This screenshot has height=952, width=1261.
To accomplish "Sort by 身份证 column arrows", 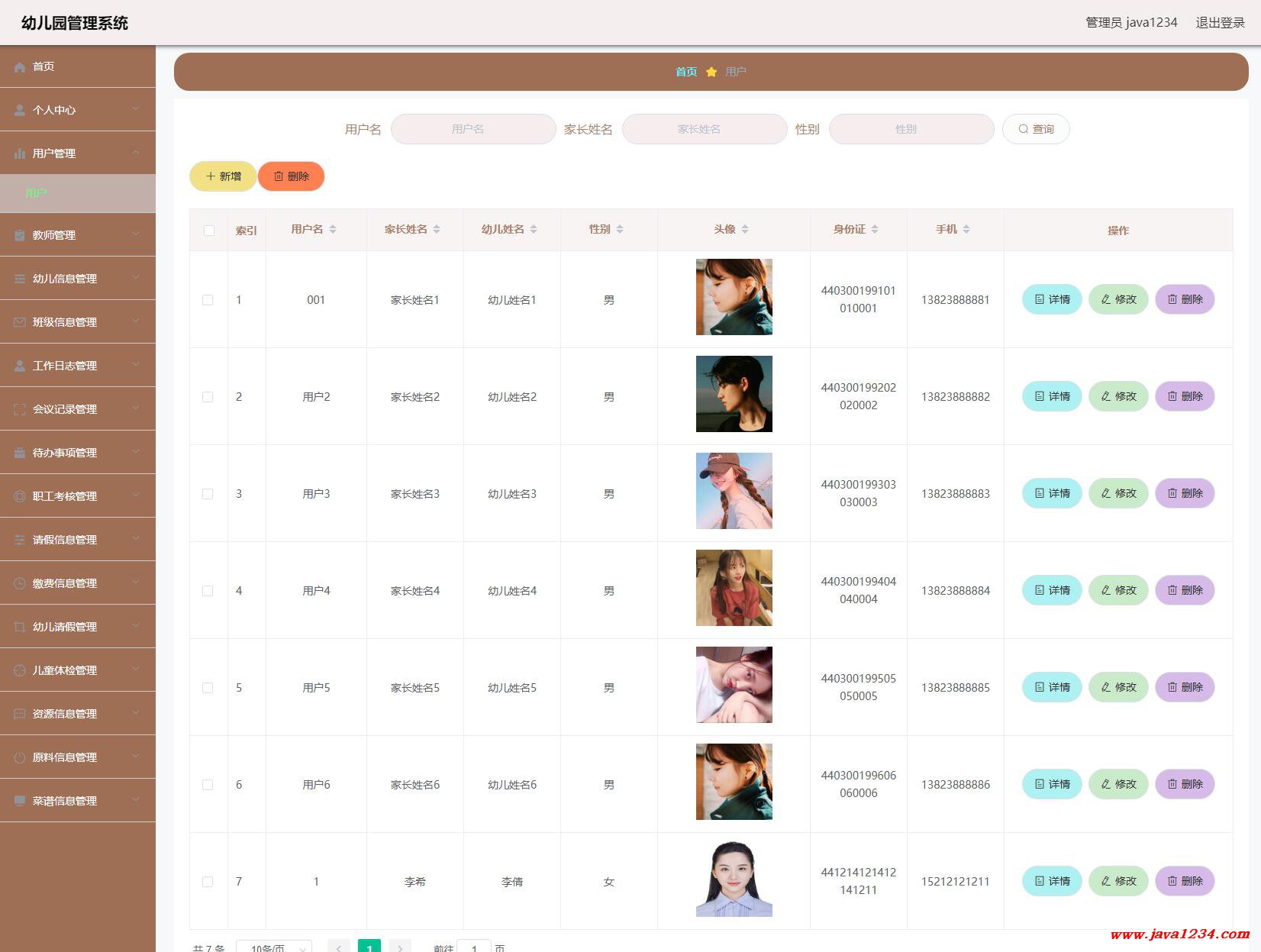I will [875, 229].
